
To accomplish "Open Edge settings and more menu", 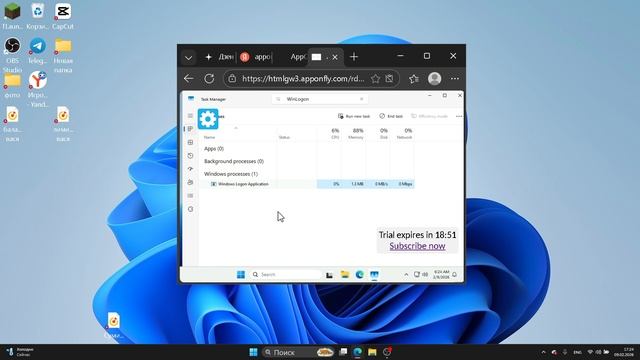I will pos(455,78).
